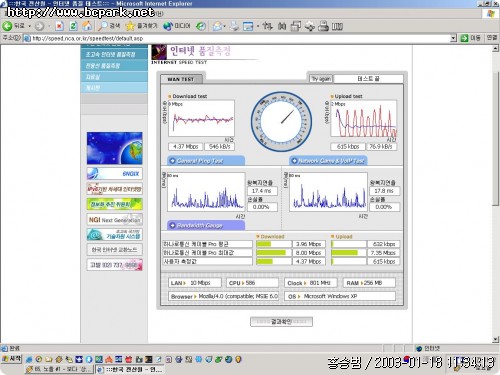Click the 7.35 Mbps upload value
Image resolution: width=500 pixels, height=375 pixels.
(383, 253)
